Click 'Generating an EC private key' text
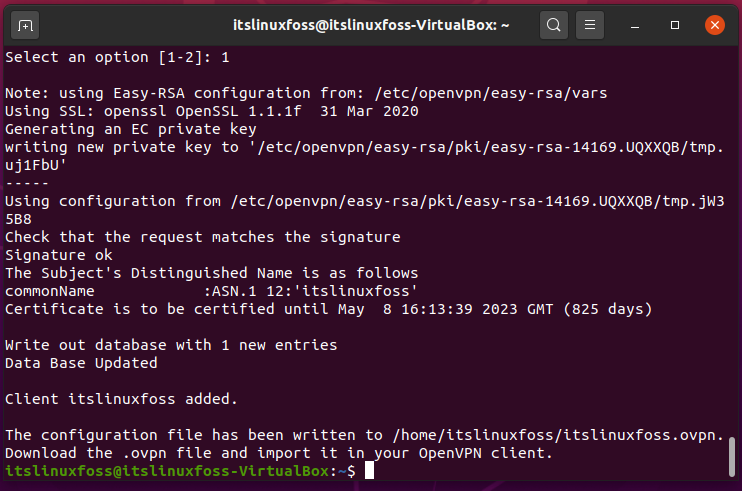 coord(131,129)
